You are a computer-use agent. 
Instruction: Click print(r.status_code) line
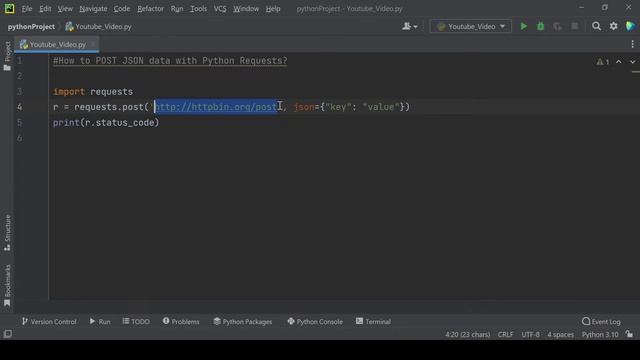coord(106,122)
